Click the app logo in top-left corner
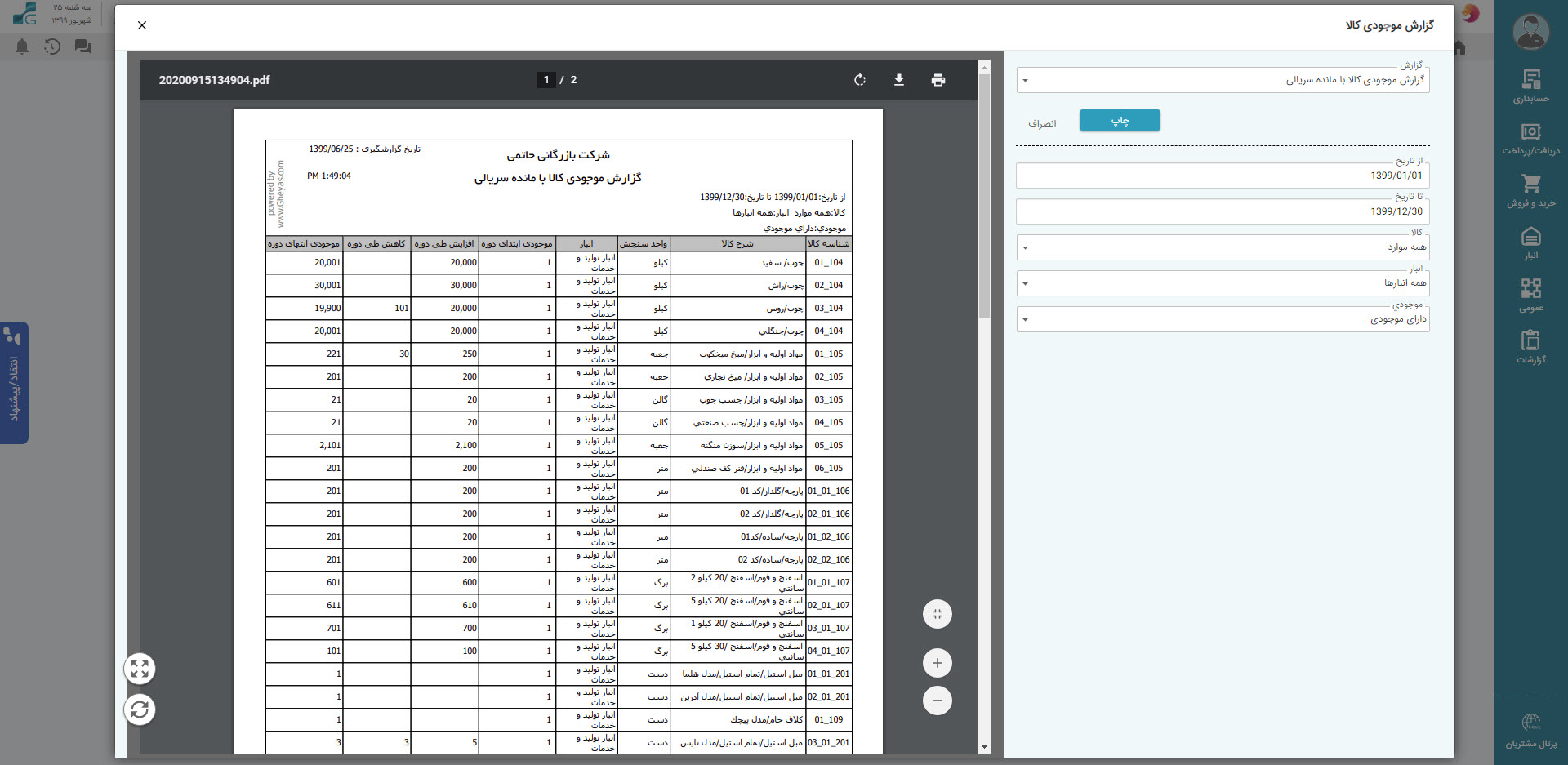 click(24, 14)
